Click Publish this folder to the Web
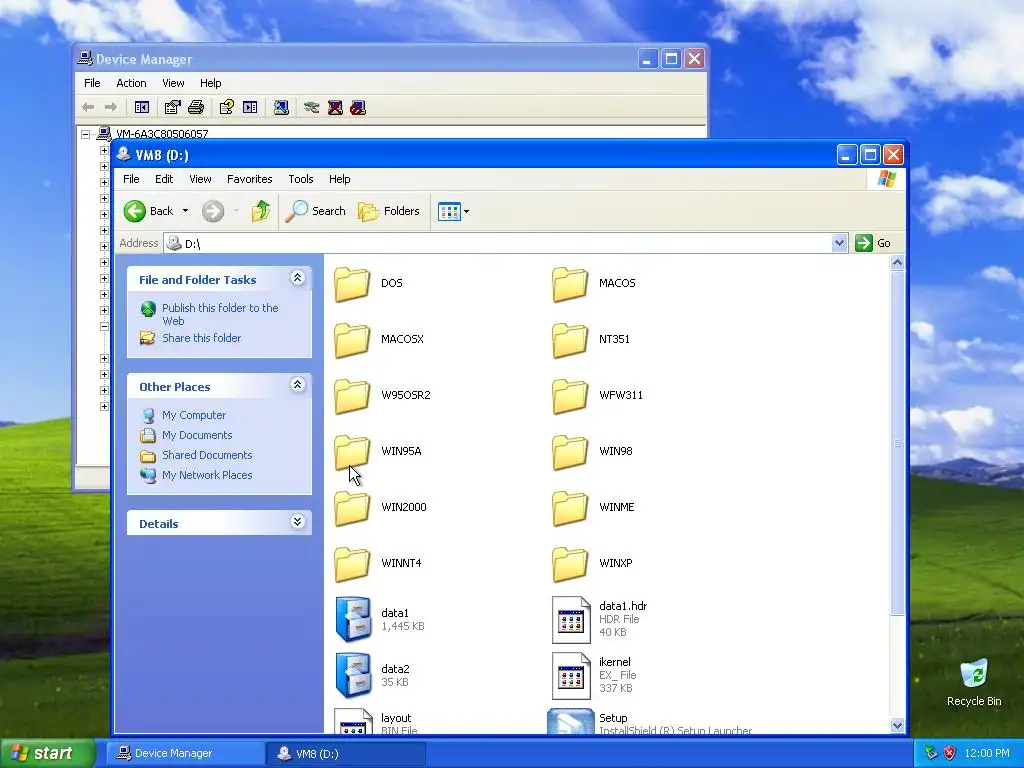The image size is (1024, 768). (210, 314)
